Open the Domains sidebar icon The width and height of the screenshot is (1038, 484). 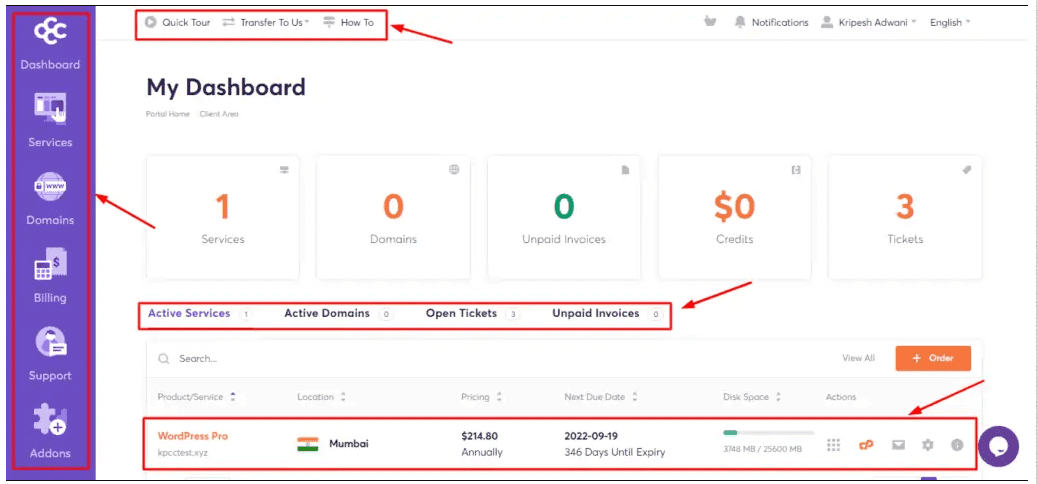coord(50,187)
